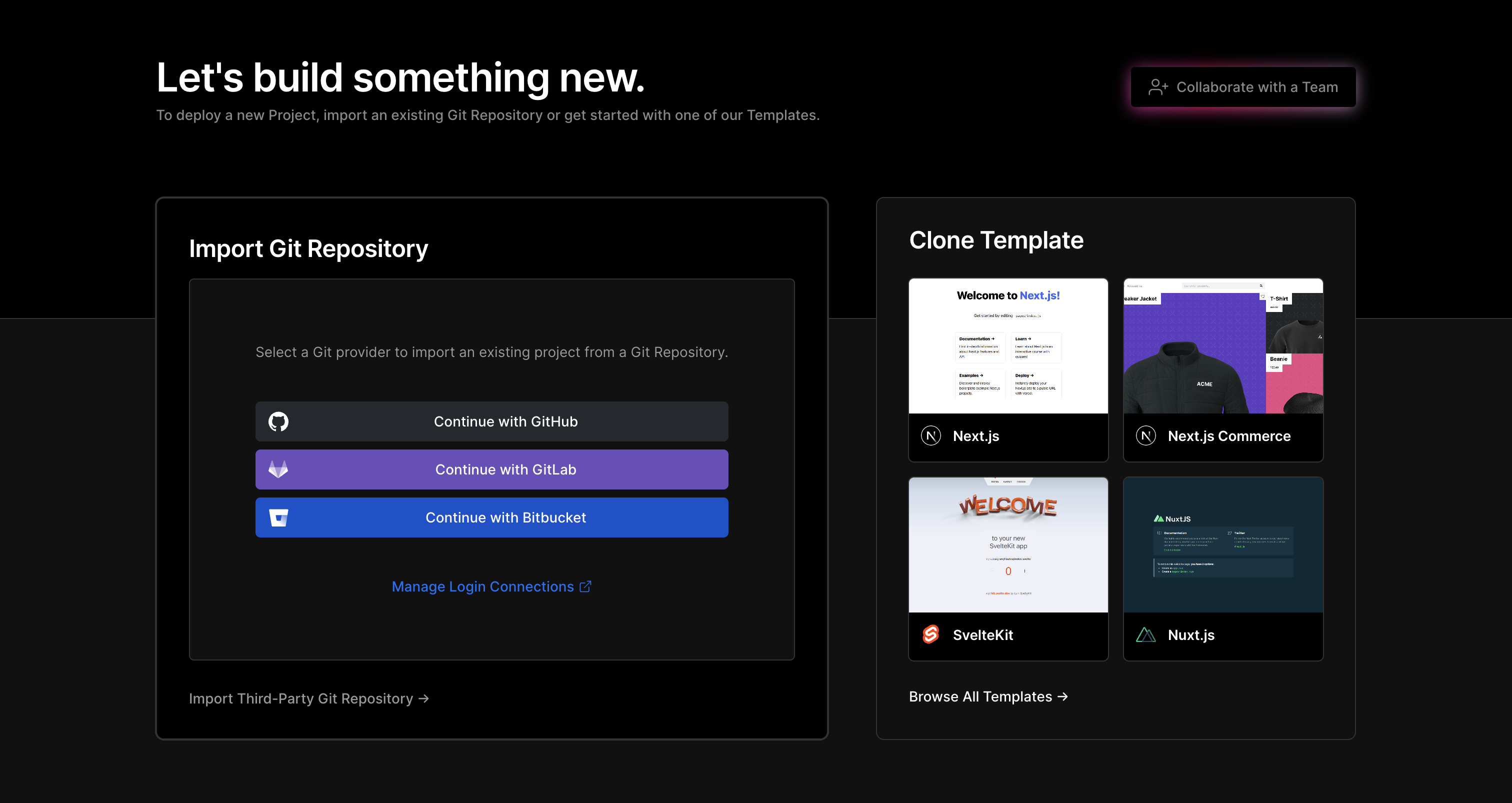Image resolution: width=1512 pixels, height=803 pixels.
Task: Select the Next.js Commerce jacket preview image
Action: [1222, 345]
